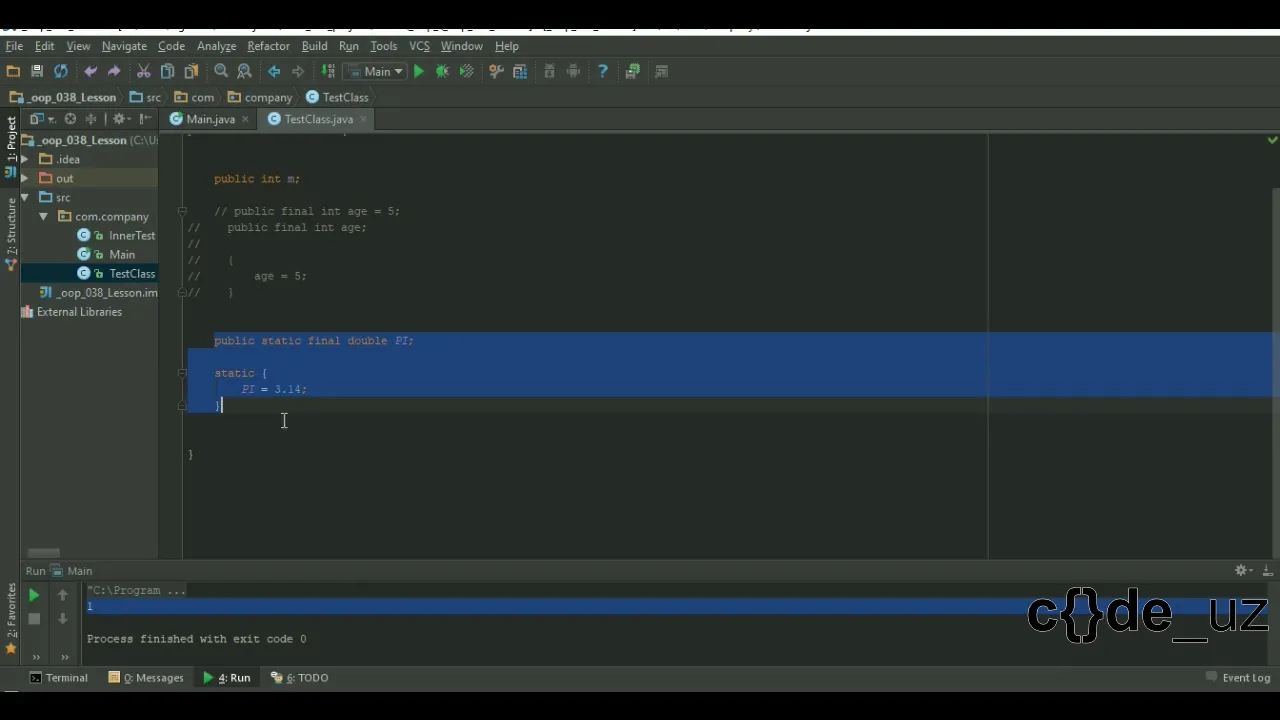Click the Cut scissors icon
Image resolution: width=1280 pixels, height=720 pixels.
coord(144,71)
